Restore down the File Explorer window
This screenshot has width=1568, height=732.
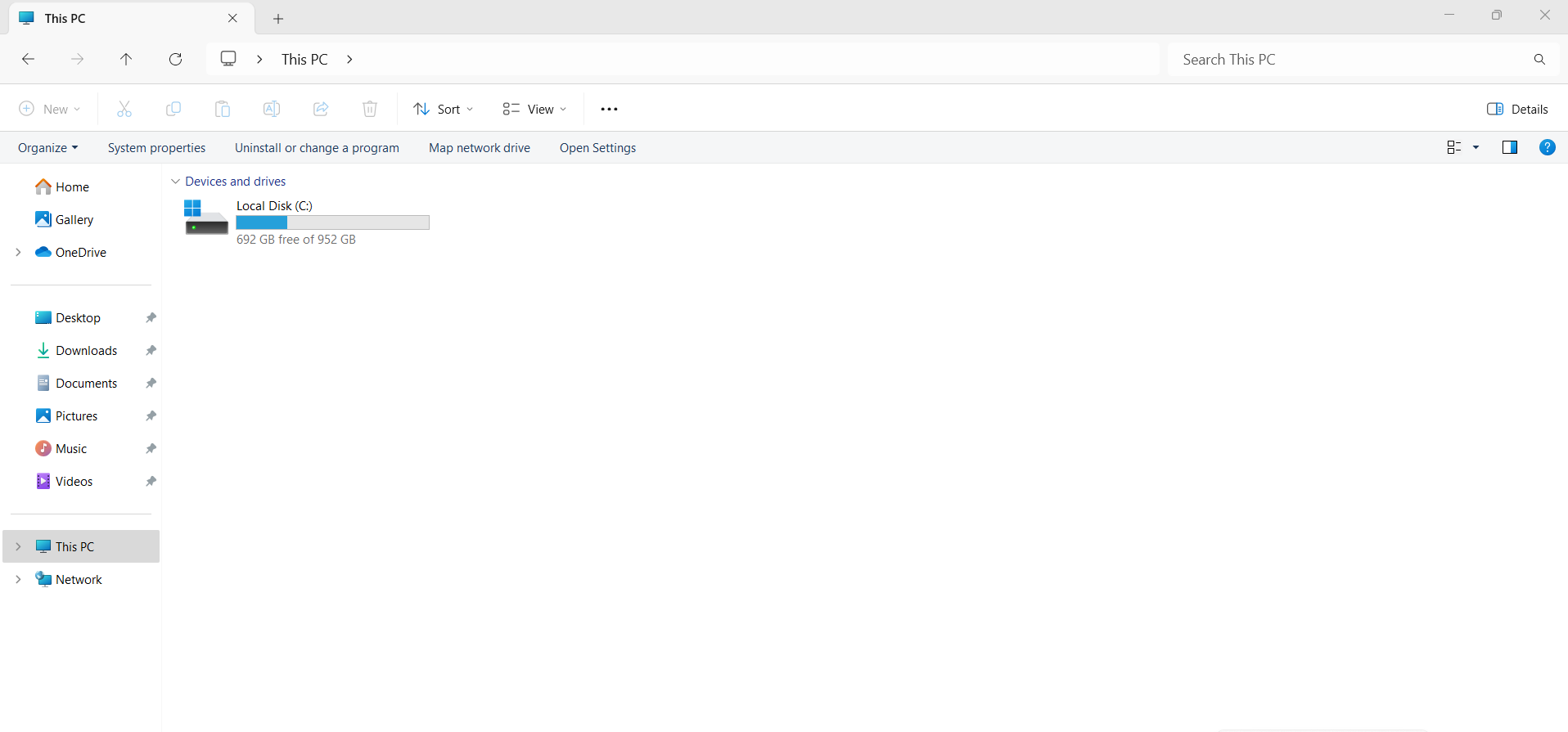point(1497,15)
